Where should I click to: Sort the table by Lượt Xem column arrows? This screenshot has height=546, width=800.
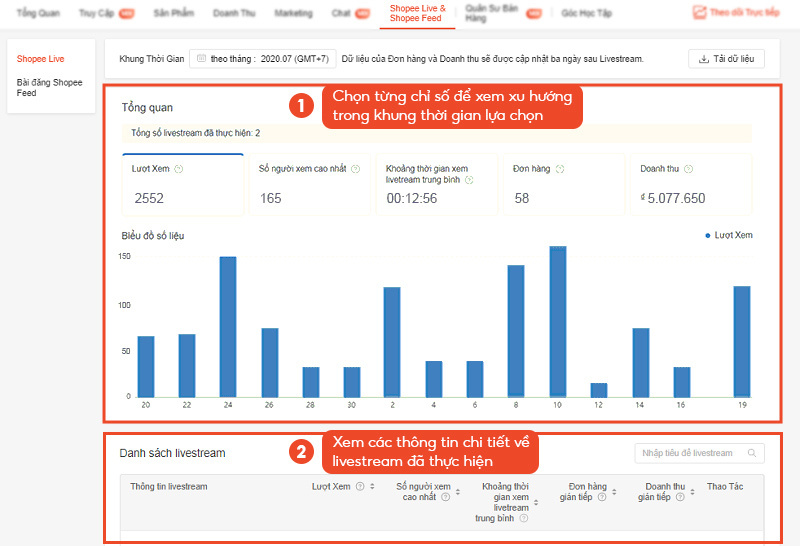372,487
